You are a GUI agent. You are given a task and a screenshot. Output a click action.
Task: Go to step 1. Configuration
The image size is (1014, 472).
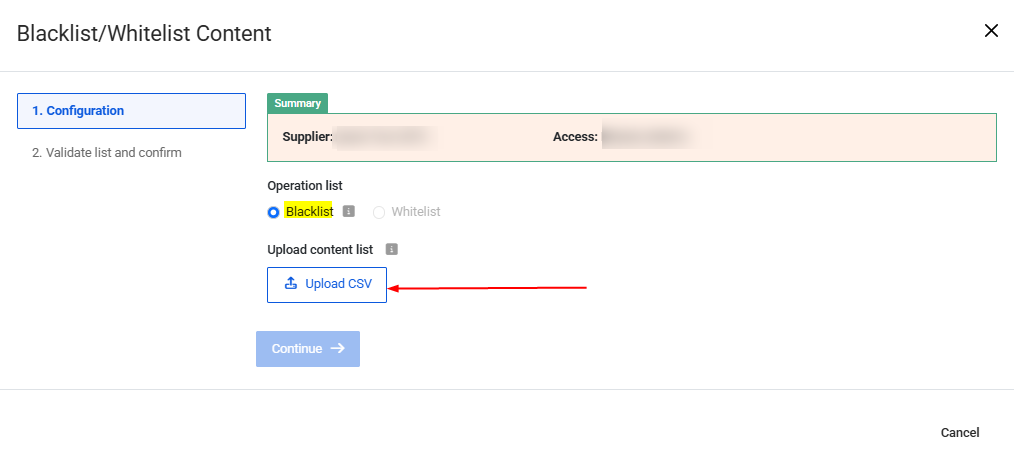(x=131, y=111)
